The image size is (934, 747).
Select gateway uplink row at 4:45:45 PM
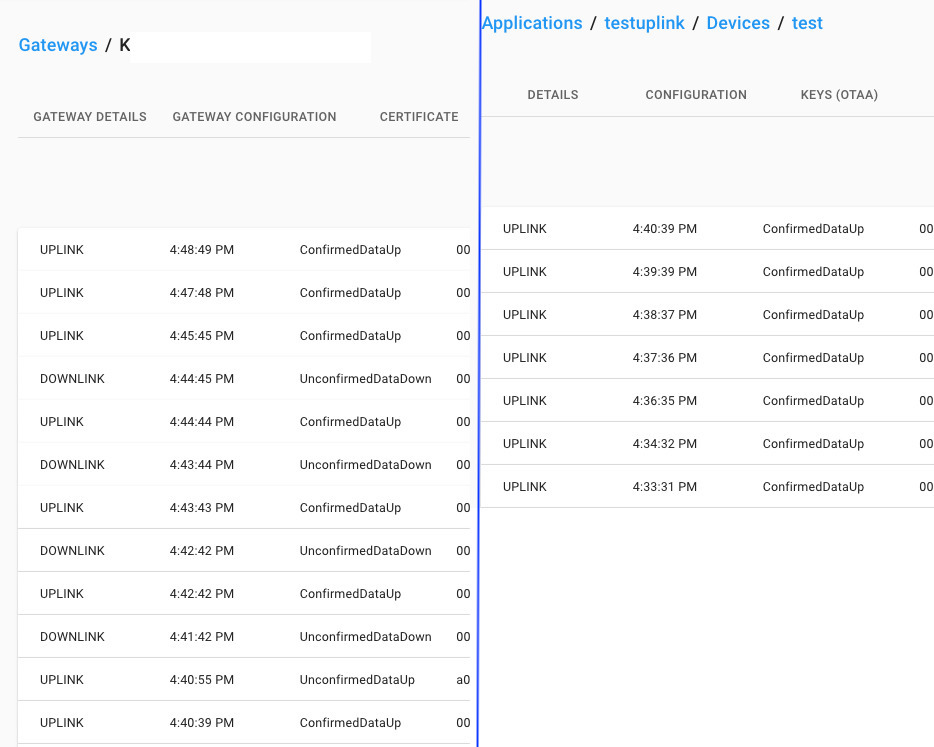pyautogui.click(x=244, y=335)
